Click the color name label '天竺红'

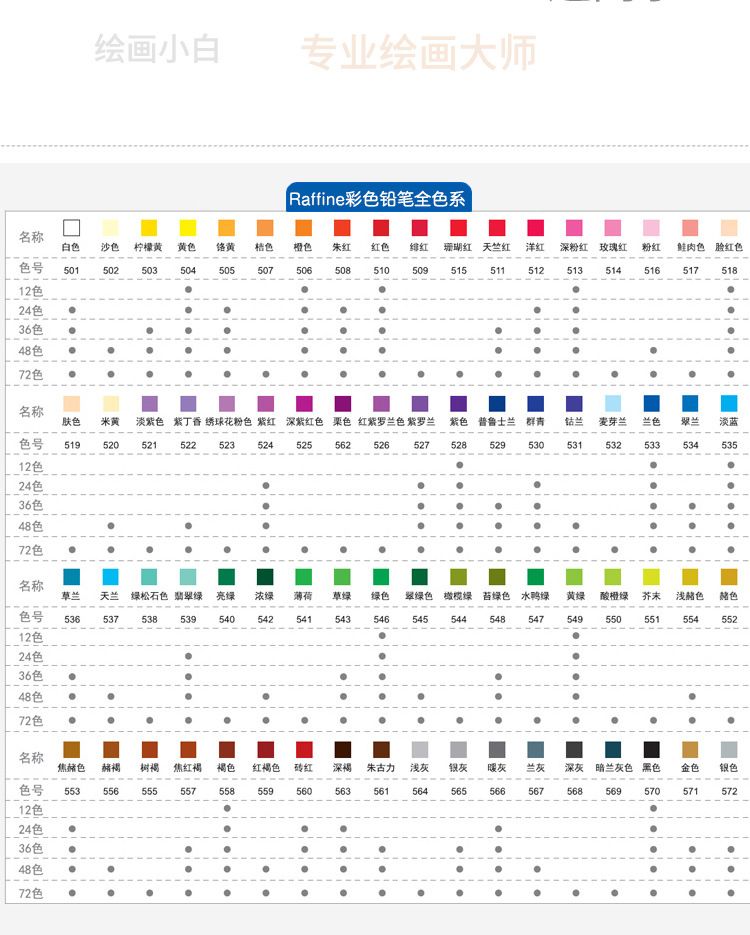[x=497, y=247]
